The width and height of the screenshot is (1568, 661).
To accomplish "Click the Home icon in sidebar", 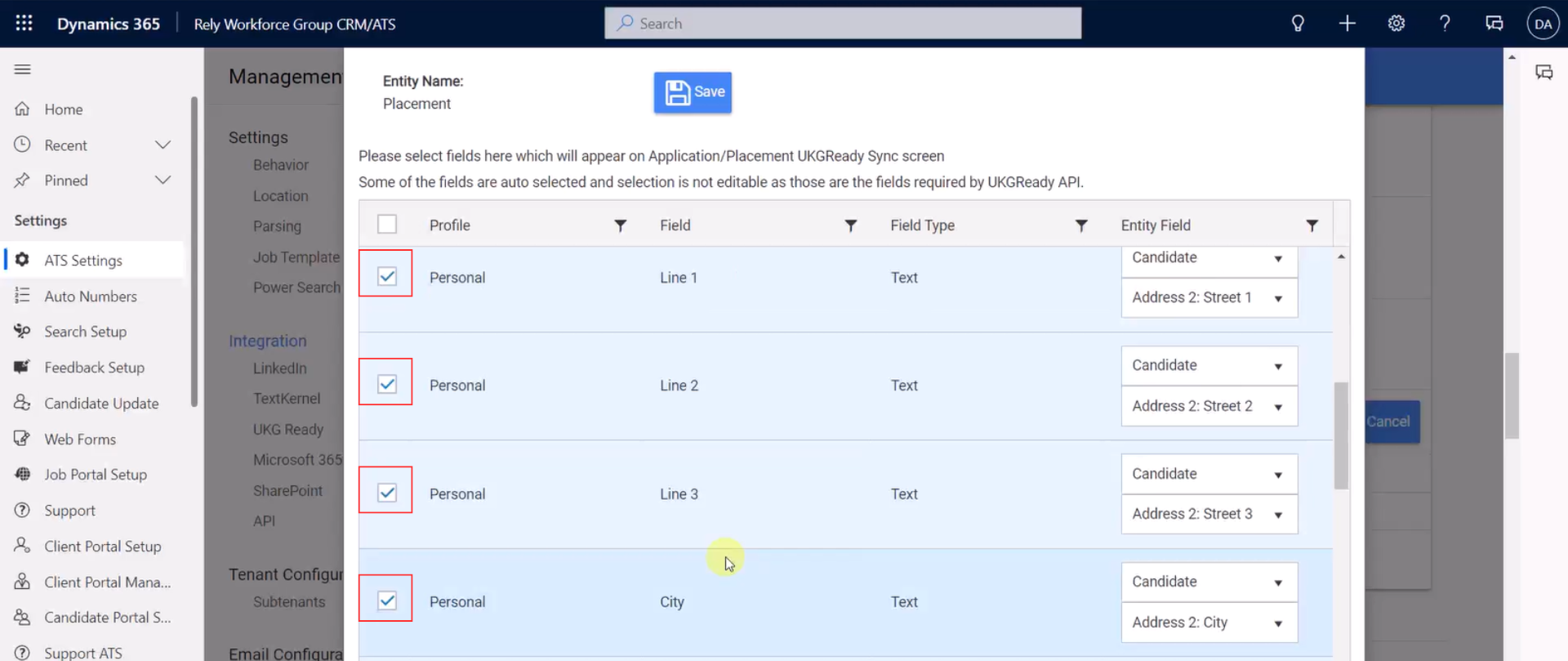I will pos(22,109).
